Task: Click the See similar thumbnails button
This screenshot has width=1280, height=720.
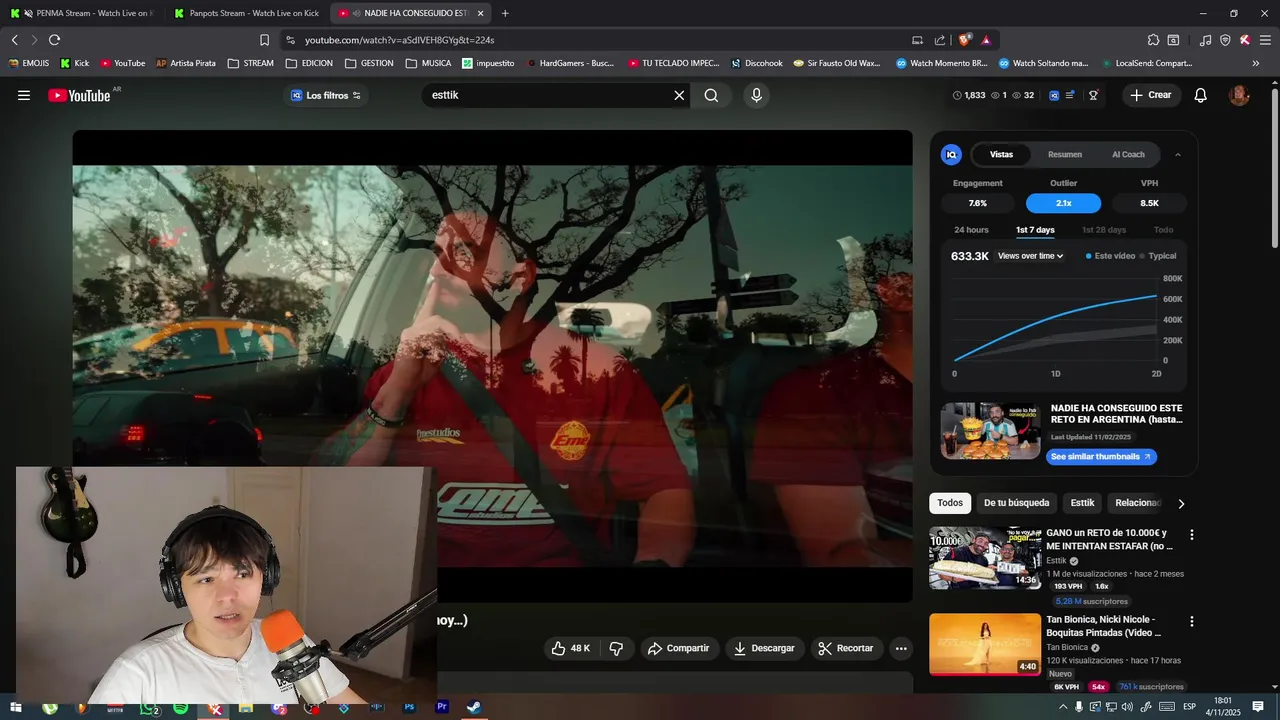Action: pyautogui.click(x=1101, y=457)
